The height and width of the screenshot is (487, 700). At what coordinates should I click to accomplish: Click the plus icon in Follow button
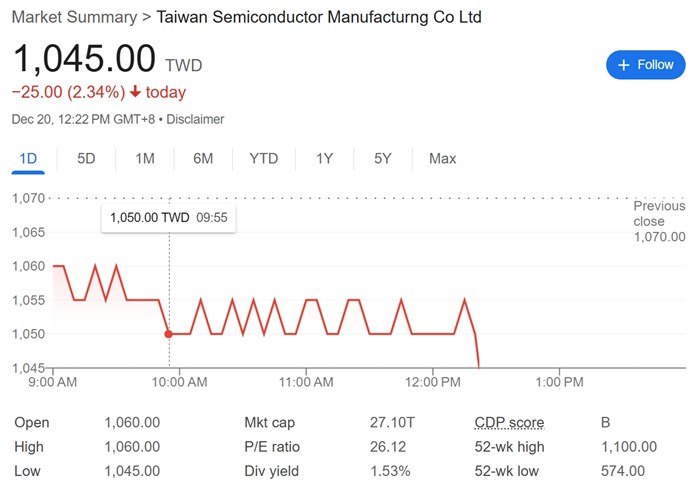(624, 65)
